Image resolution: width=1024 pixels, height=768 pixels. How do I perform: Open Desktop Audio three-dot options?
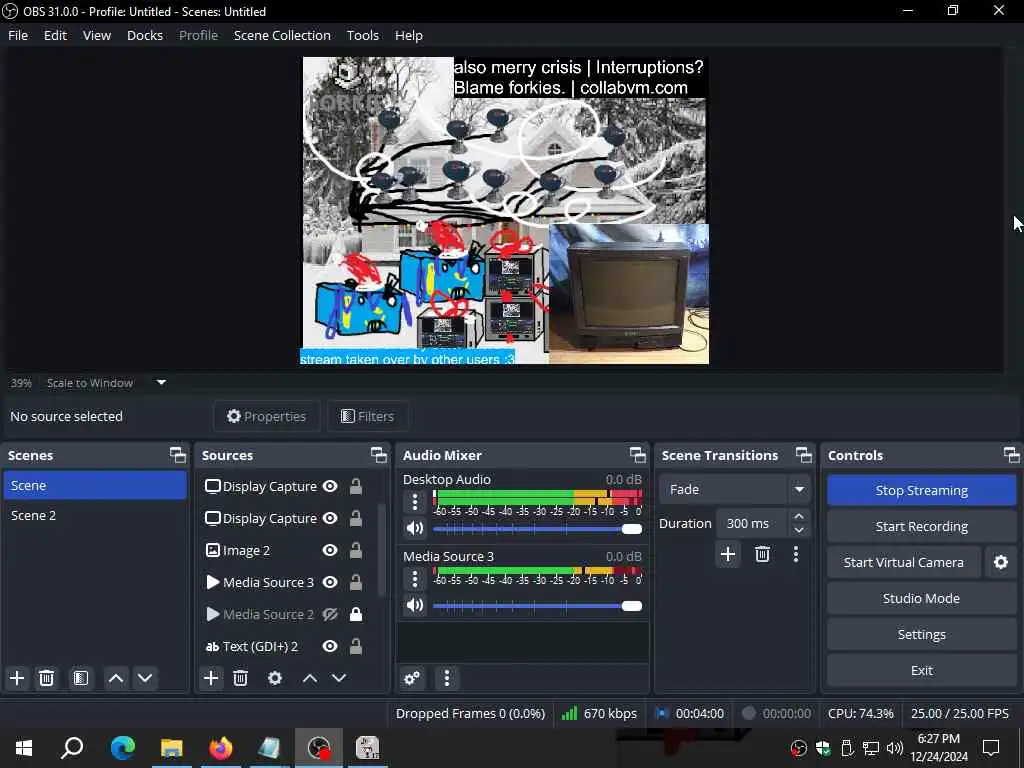click(x=415, y=502)
